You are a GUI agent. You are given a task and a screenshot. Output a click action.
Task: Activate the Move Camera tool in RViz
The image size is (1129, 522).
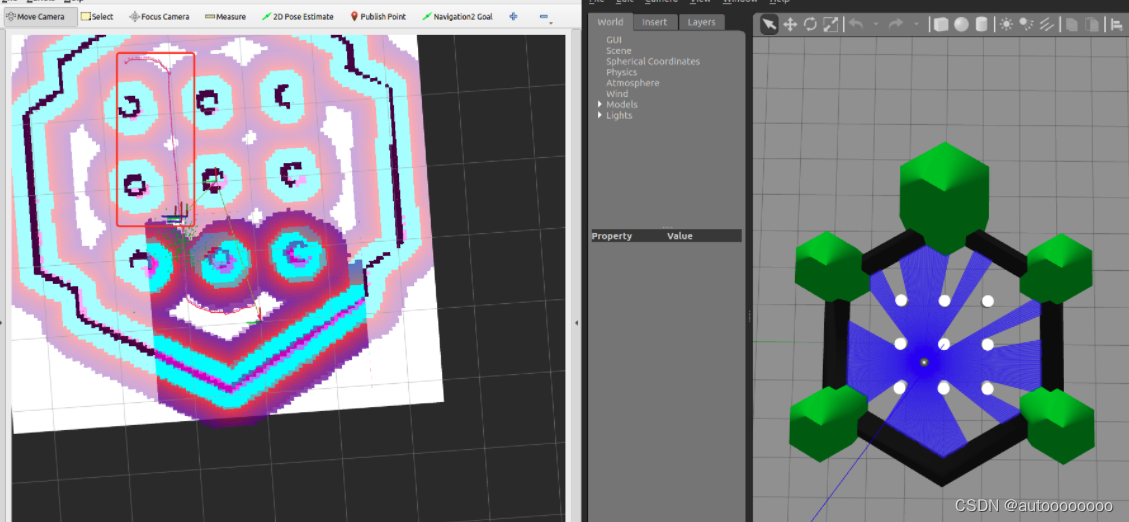pos(40,17)
